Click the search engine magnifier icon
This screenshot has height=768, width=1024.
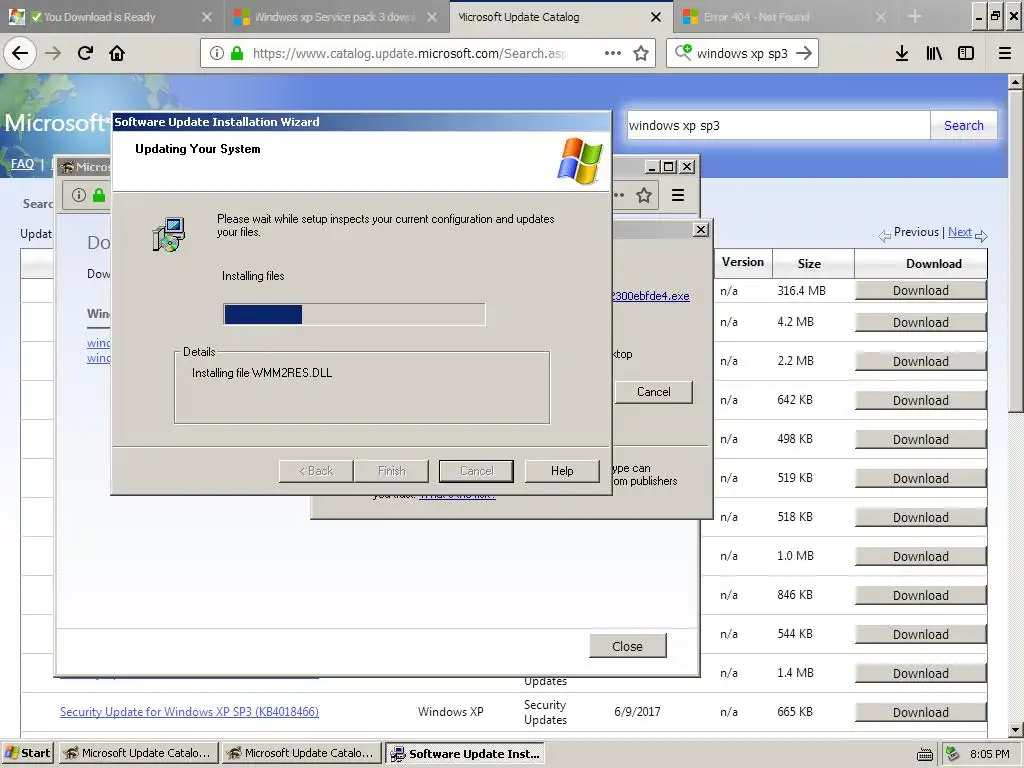pyautogui.click(x=683, y=52)
